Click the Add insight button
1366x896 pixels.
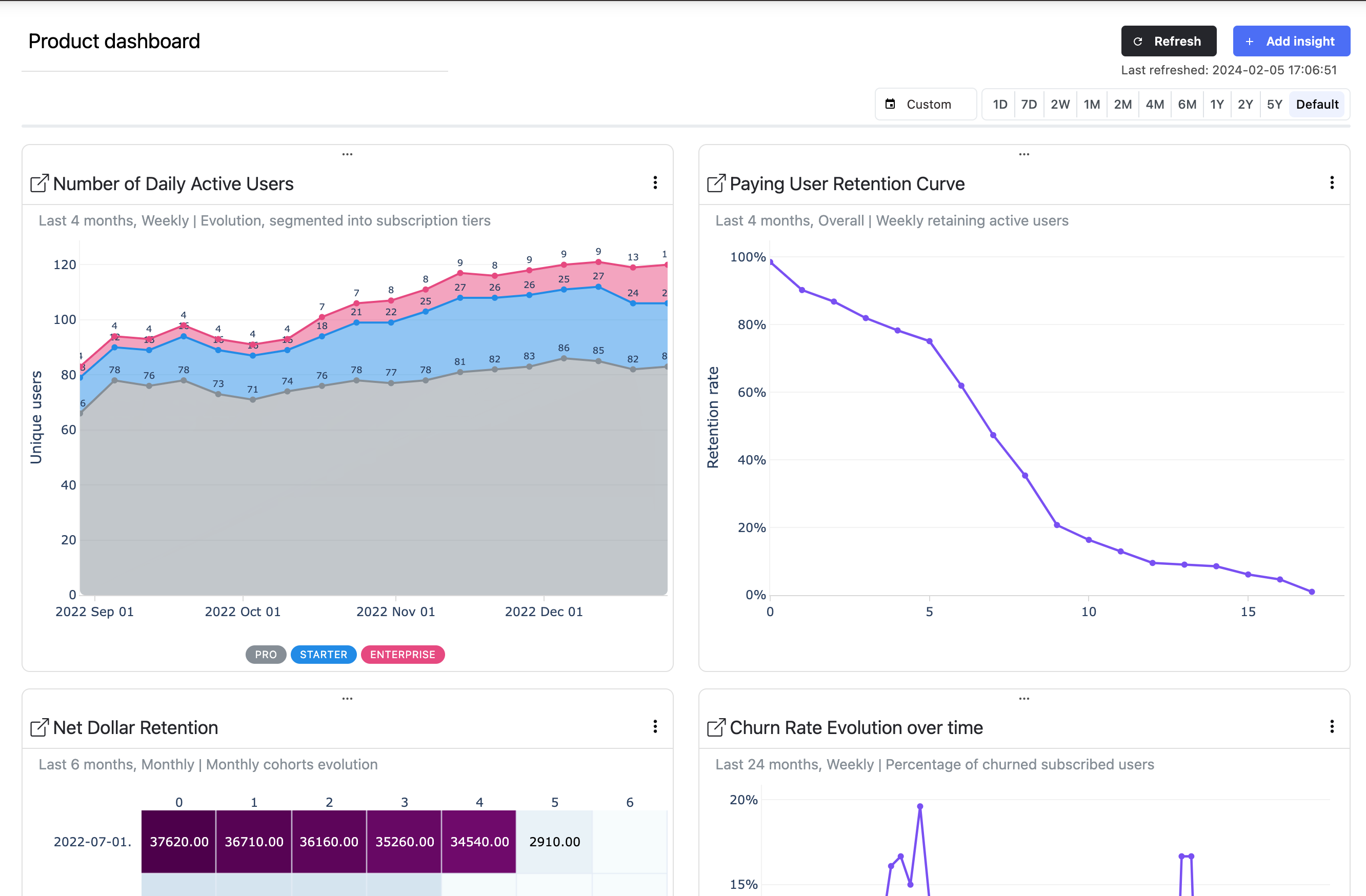(1291, 40)
